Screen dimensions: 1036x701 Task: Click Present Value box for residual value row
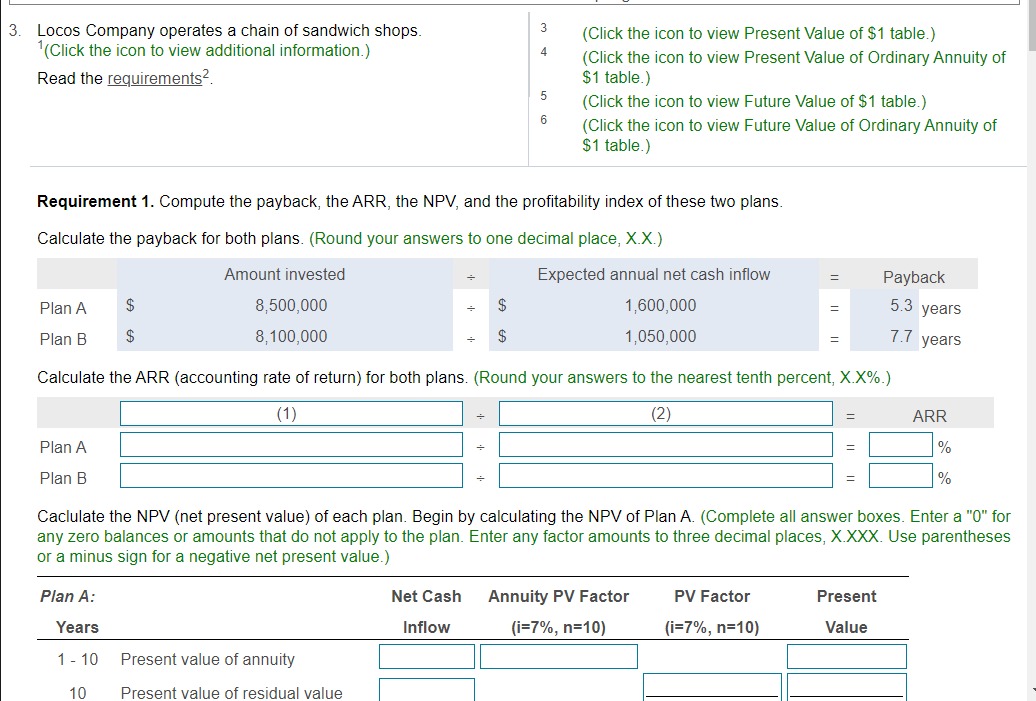[x=846, y=689]
